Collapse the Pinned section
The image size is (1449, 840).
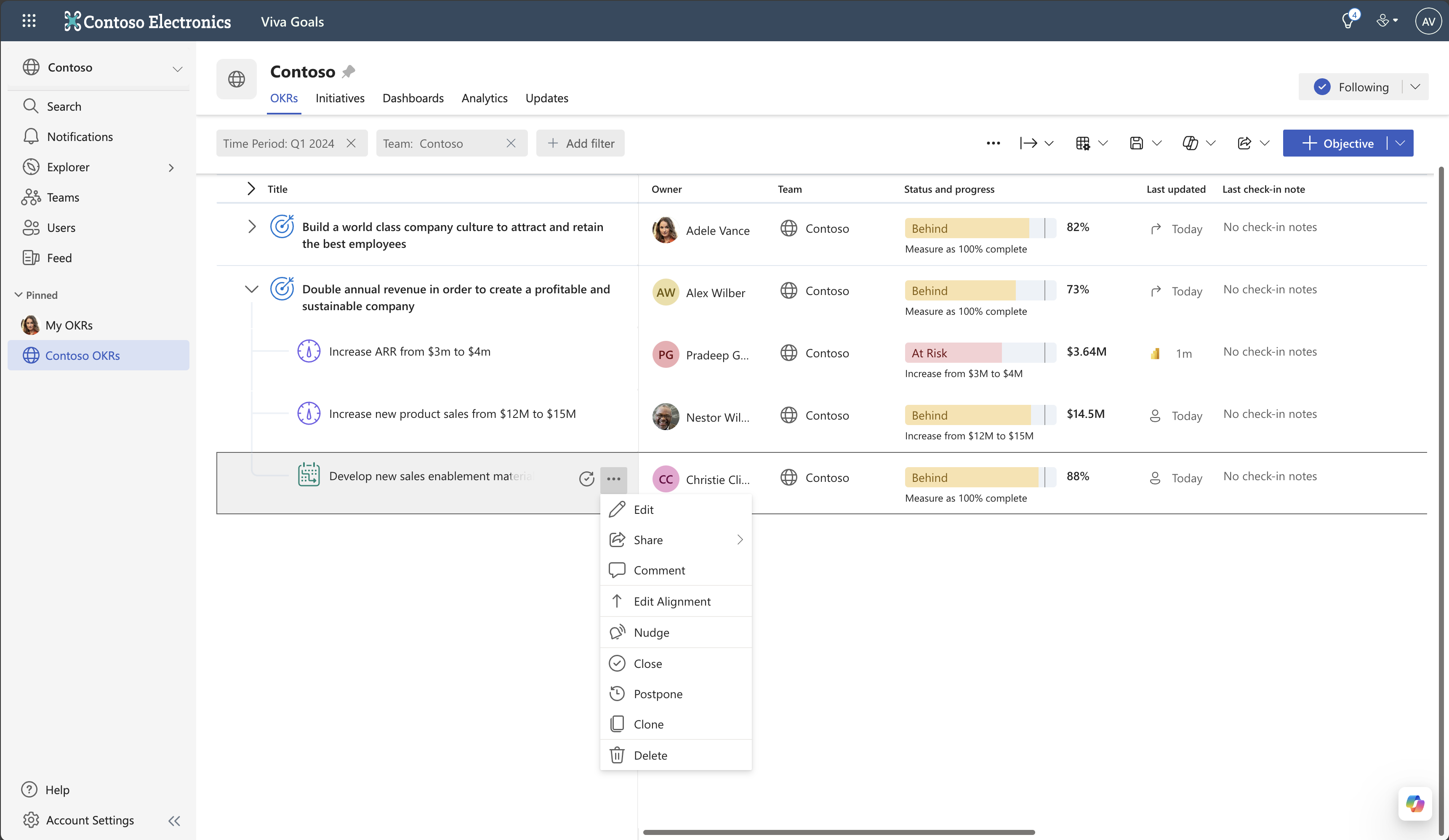[x=19, y=294]
